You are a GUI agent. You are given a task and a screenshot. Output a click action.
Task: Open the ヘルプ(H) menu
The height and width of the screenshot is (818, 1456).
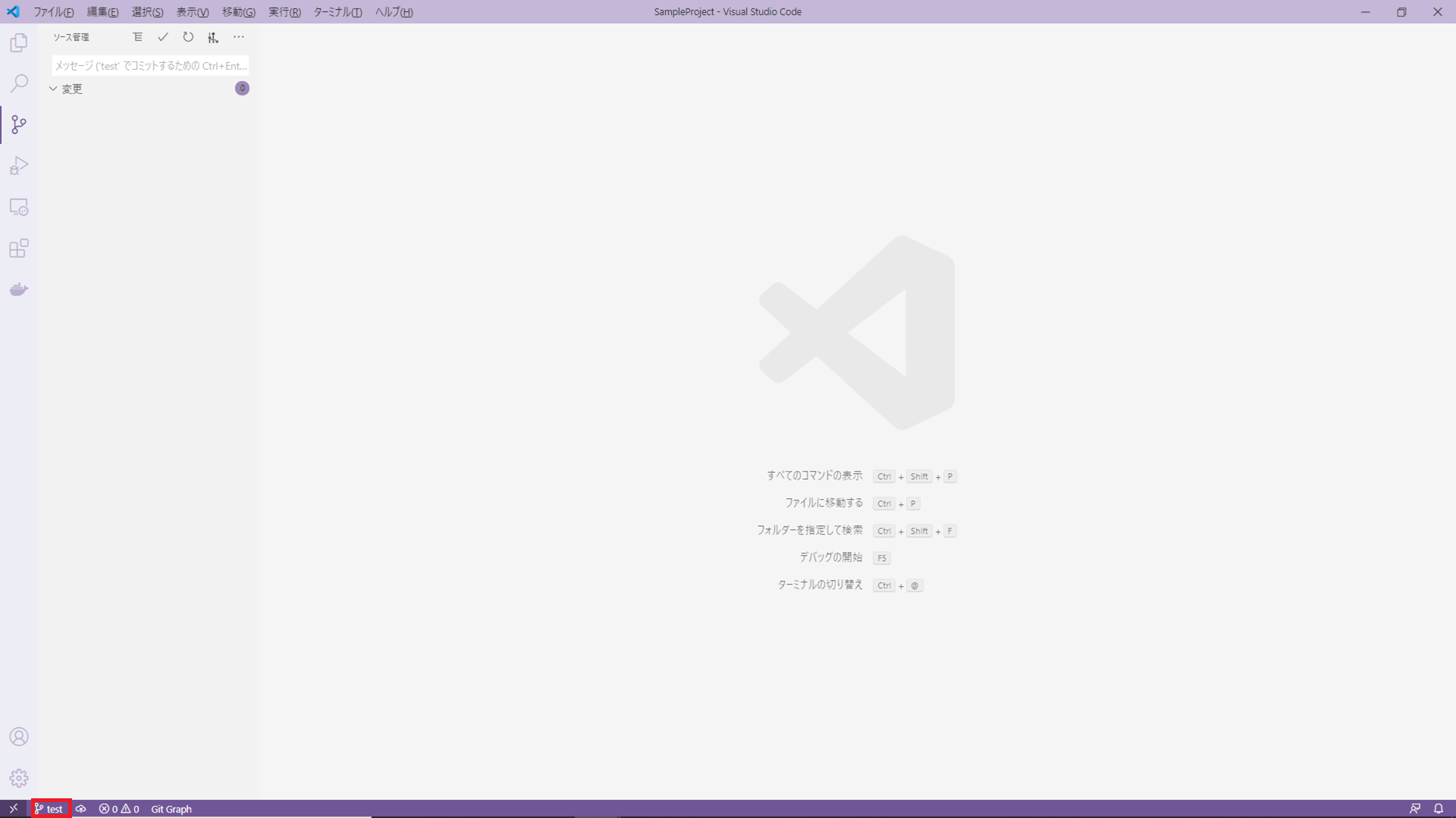(x=394, y=12)
